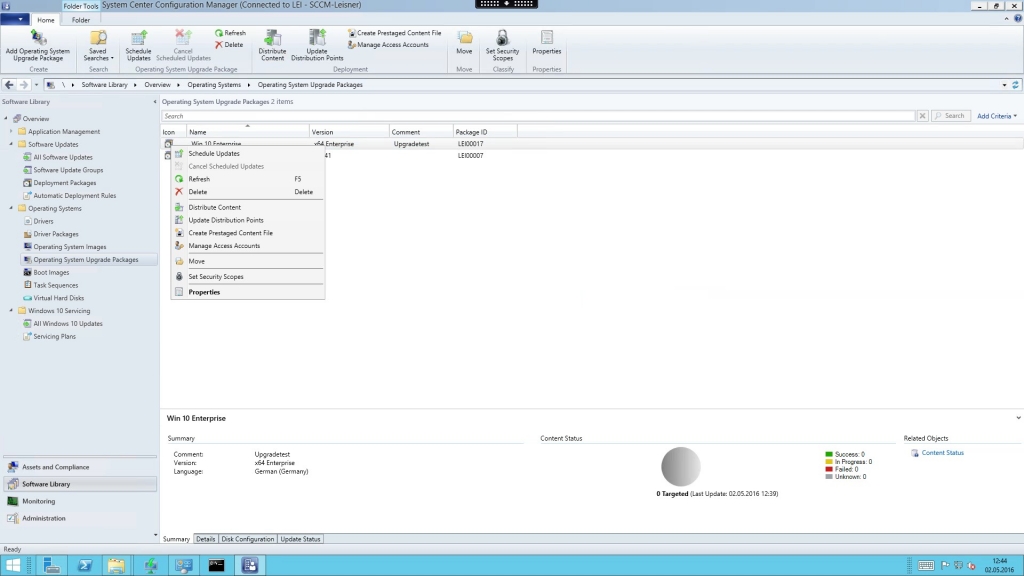The width and height of the screenshot is (1024, 576).
Task: Switch to the Details tab
Action: click(x=205, y=539)
